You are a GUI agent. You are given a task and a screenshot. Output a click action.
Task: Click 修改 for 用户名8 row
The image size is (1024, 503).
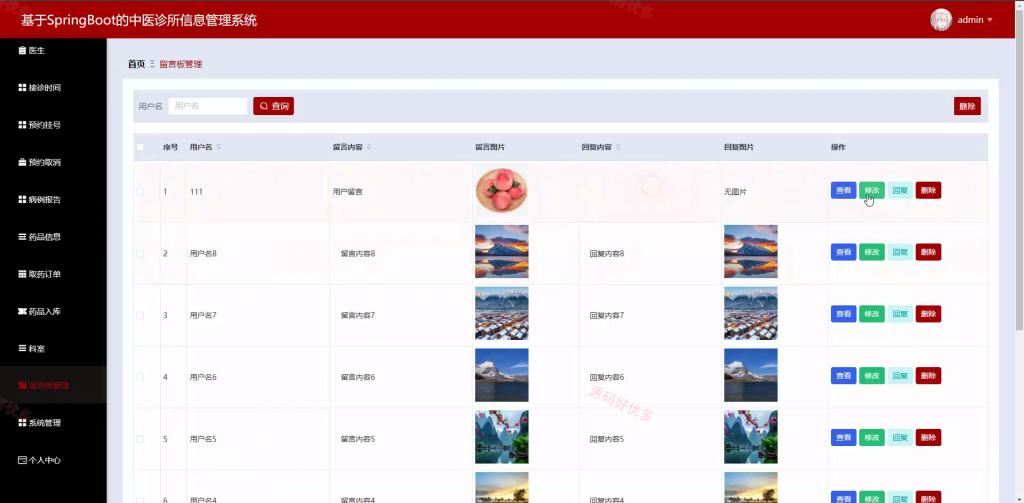tap(872, 252)
